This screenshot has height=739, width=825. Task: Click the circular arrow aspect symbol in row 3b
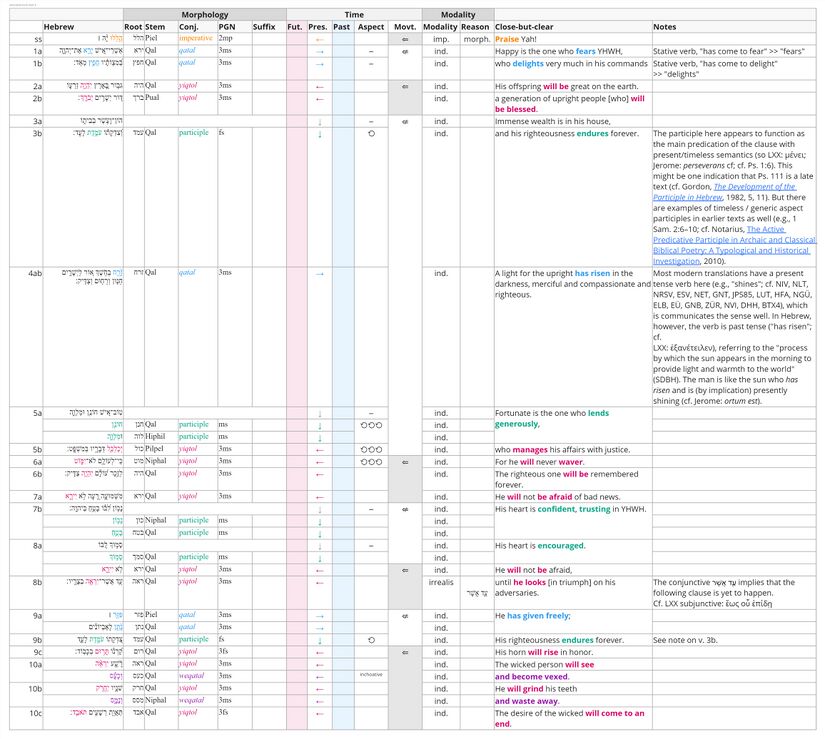click(371, 132)
